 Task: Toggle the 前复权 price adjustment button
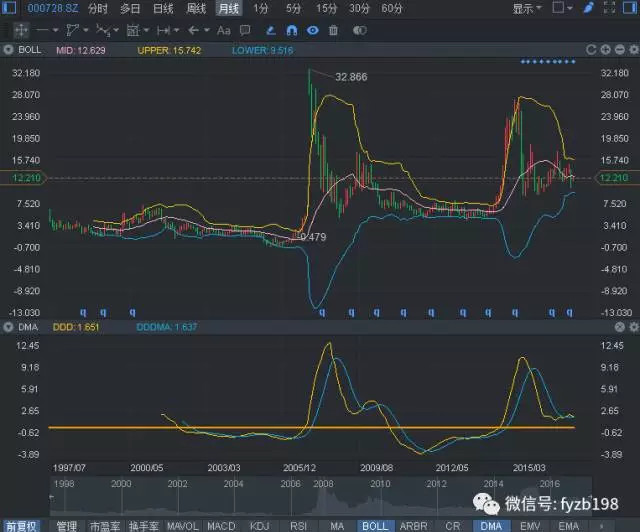coord(22,525)
